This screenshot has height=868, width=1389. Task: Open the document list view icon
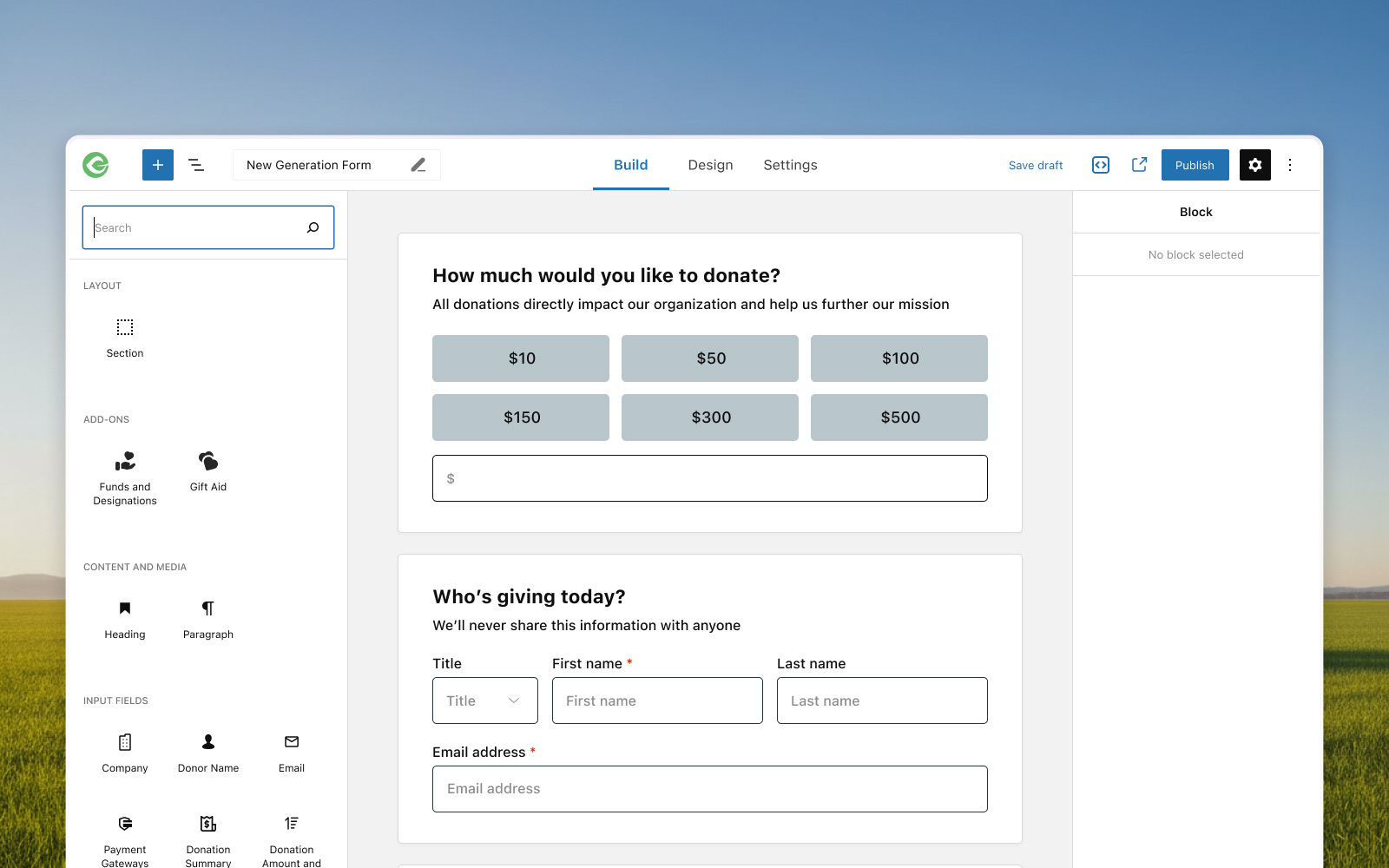tap(196, 165)
